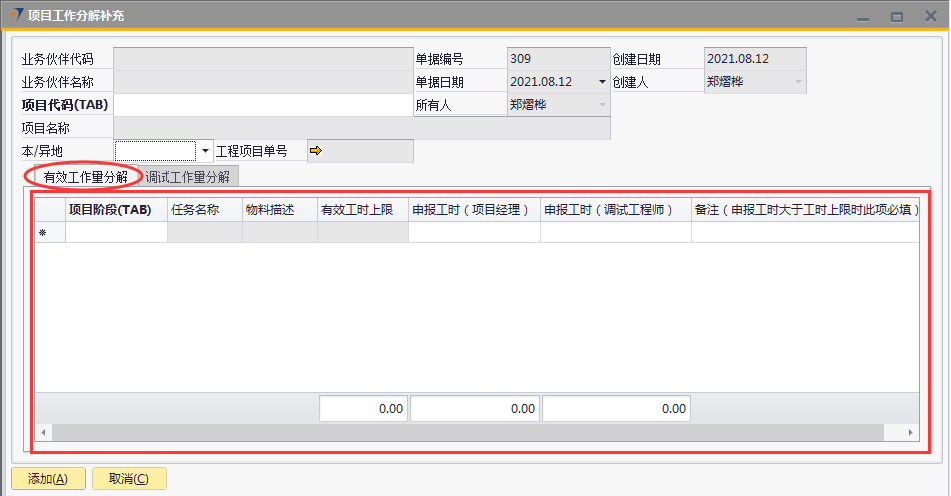Click the 项目阶段(TAB) cell in the first row
951x496 pixels.
click(x=116, y=232)
